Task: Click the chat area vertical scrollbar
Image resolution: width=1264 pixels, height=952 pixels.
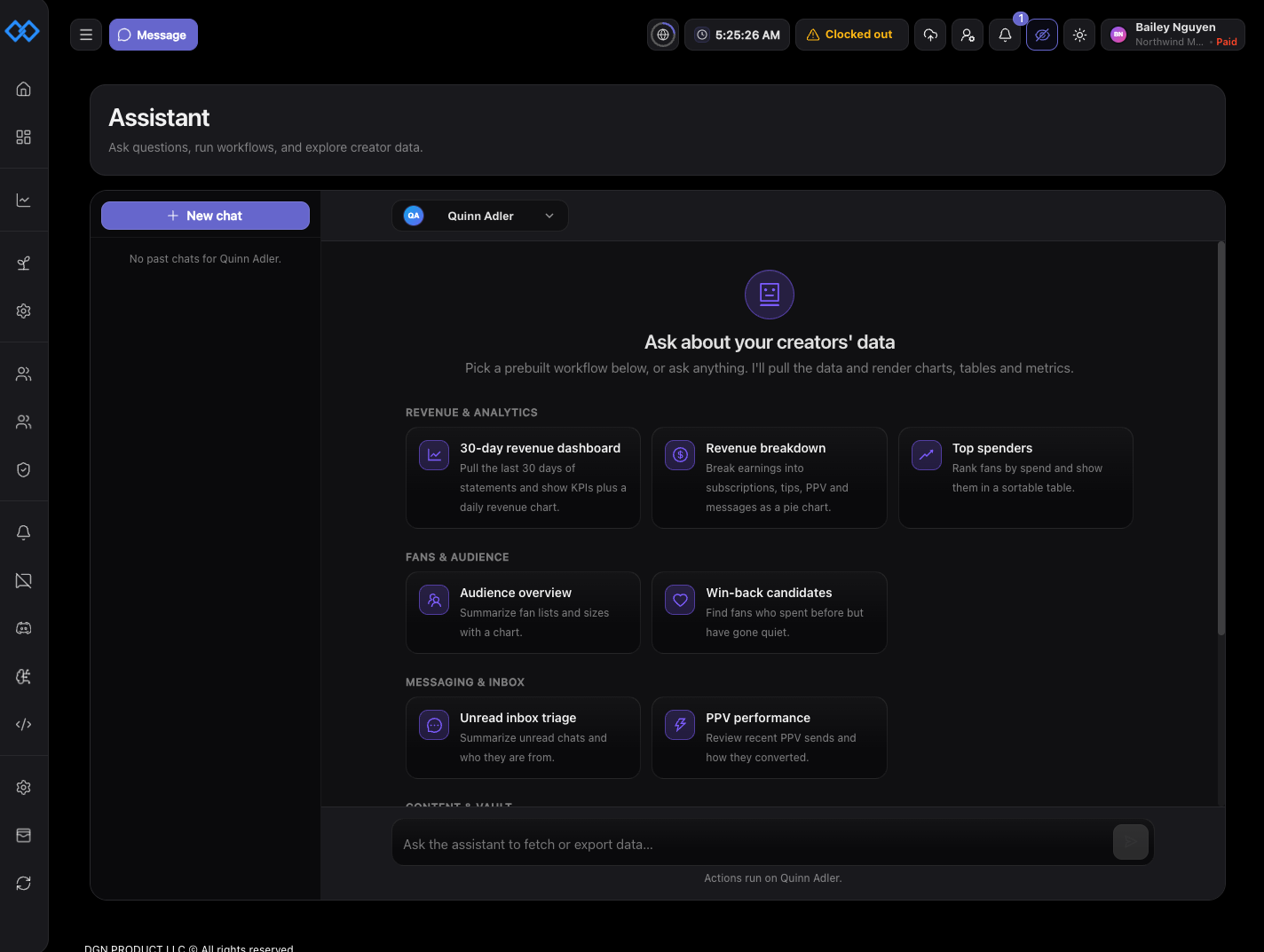Action: click(x=1221, y=438)
